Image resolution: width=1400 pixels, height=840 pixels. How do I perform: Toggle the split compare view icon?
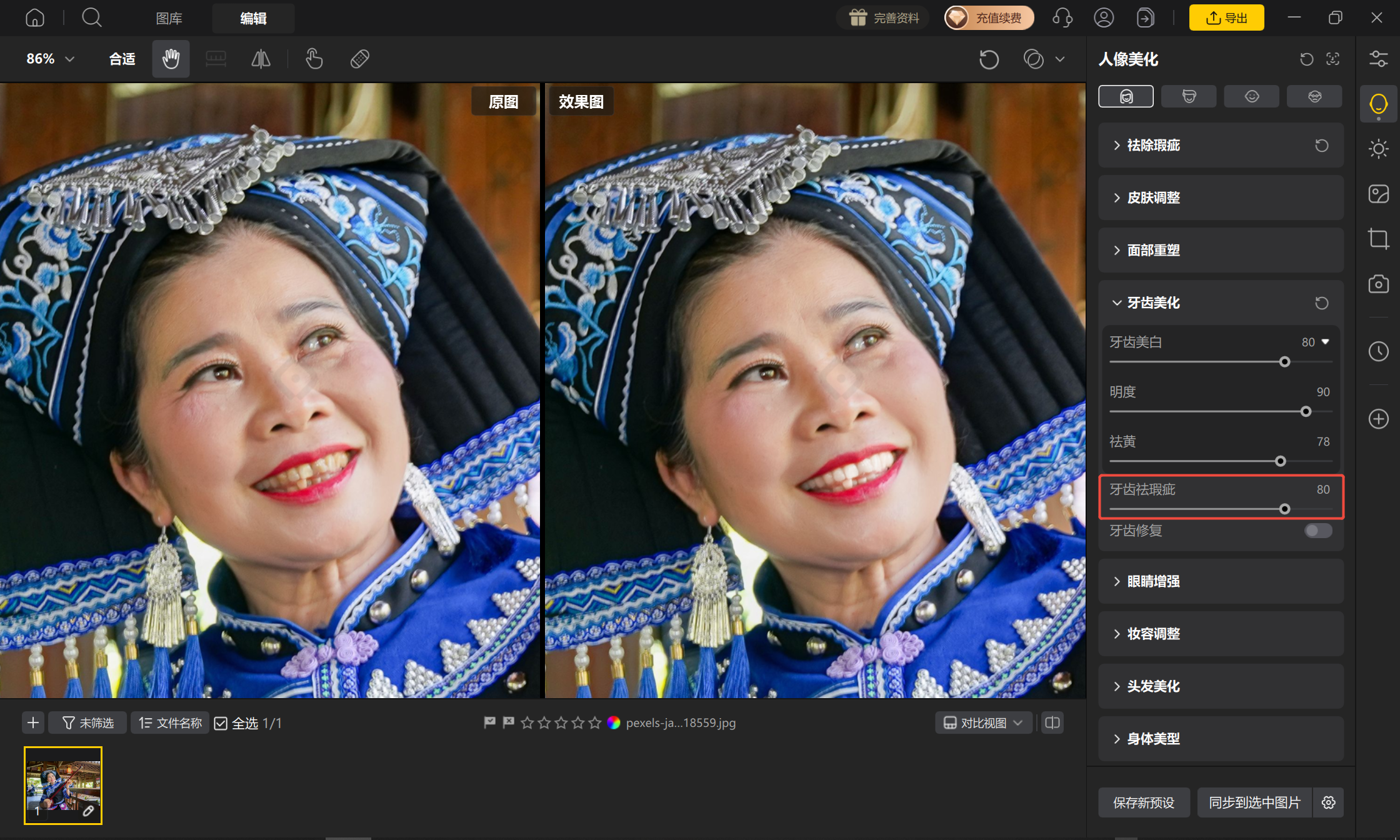tap(1052, 722)
